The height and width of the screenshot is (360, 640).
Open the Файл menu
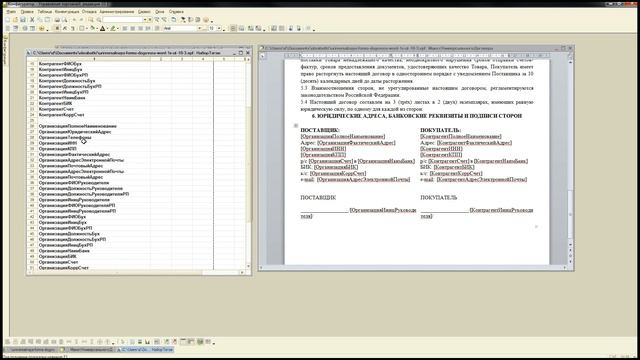[x=11, y=12]
